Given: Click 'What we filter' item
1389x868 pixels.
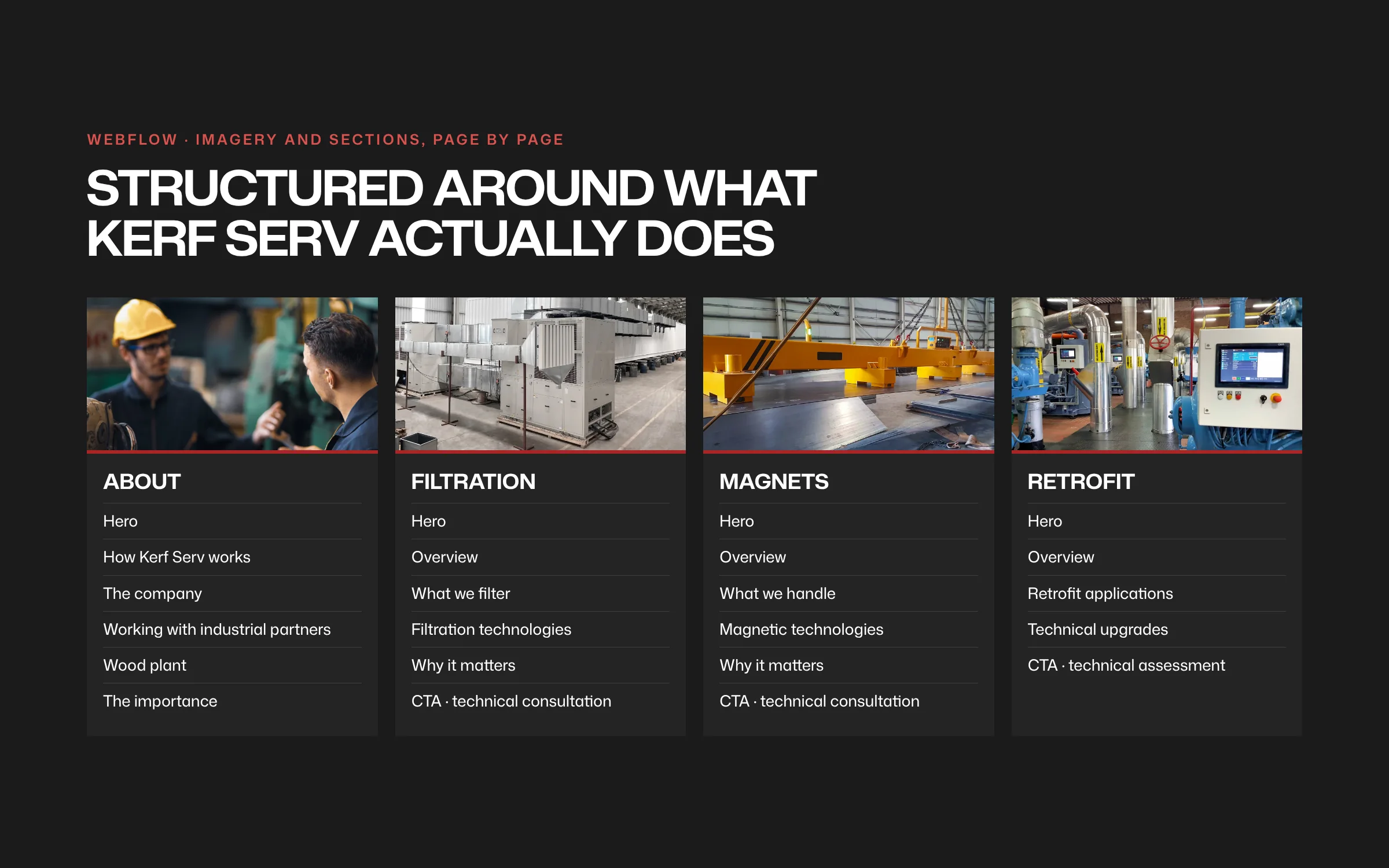Looking at the screenshot, I should pos(540,594).
